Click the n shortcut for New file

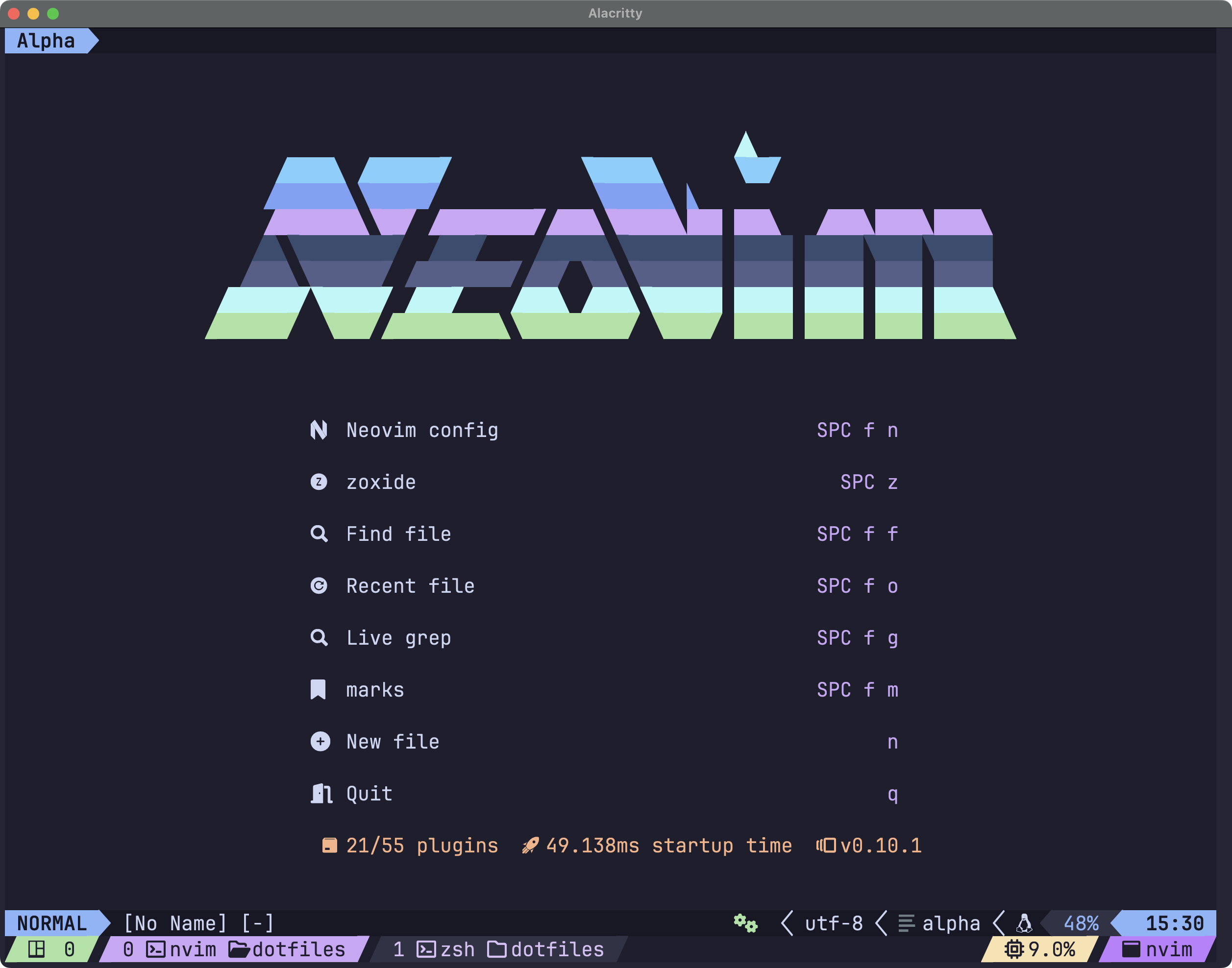point(892,742)
